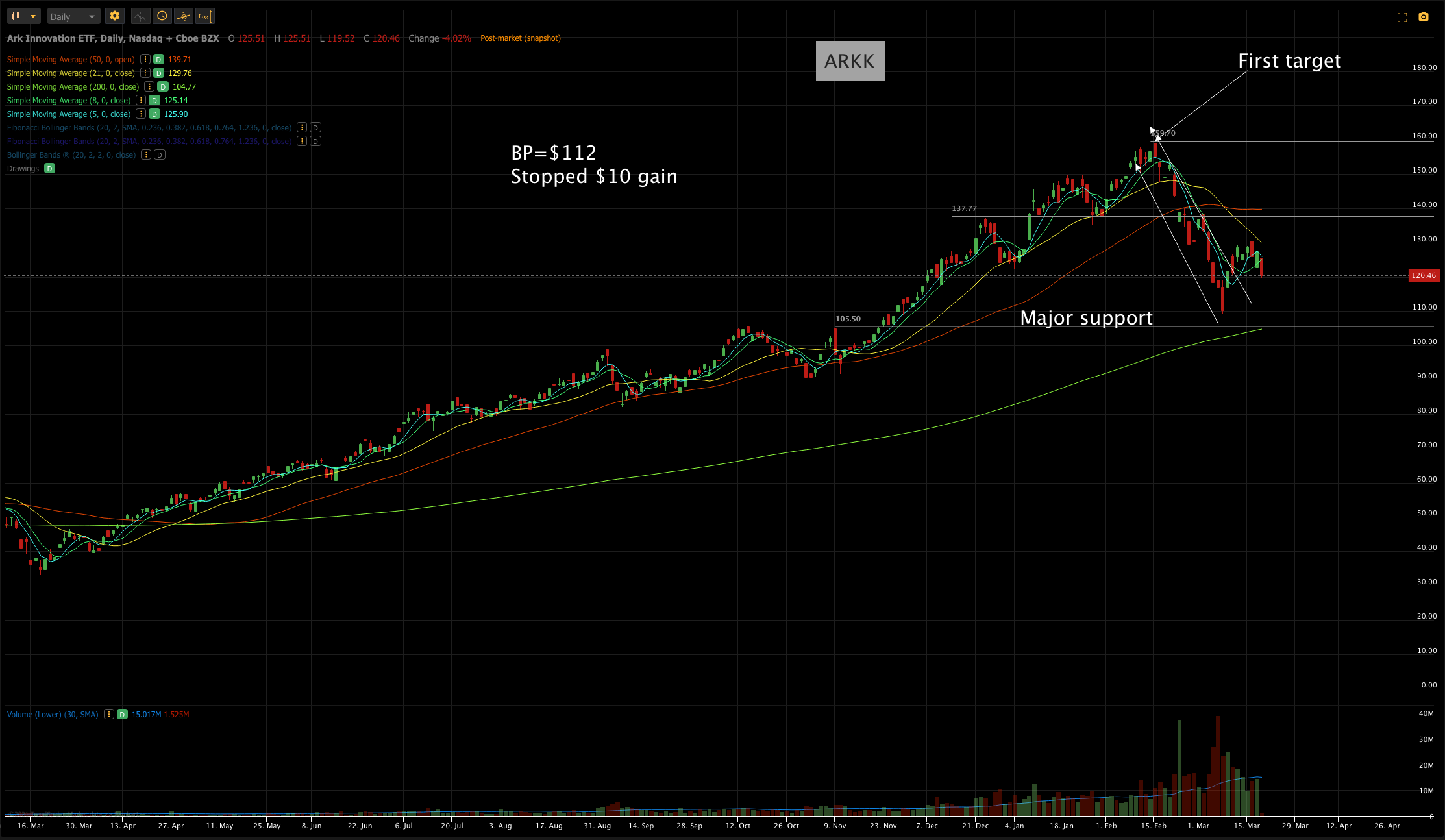The height and width of the screenshot is (840, 1445).
Task: Click the 15.017M volume value
Action: click(146, 714)
